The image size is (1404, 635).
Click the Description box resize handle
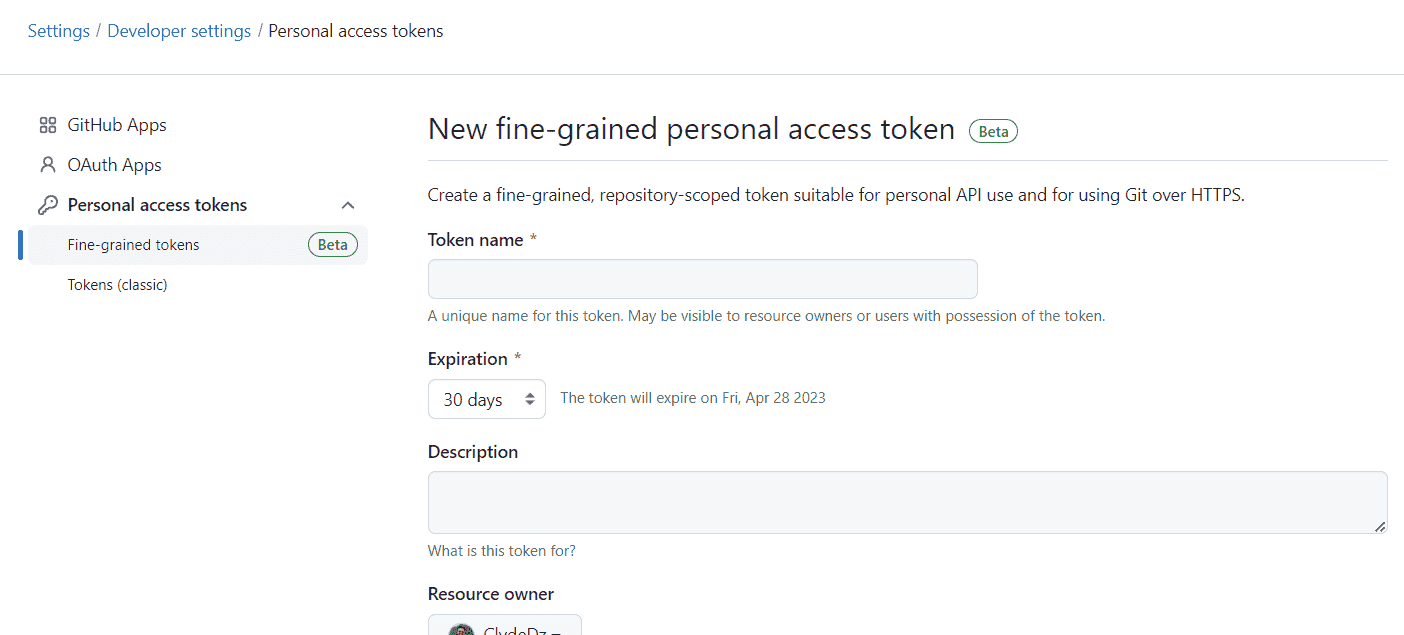1380,526
